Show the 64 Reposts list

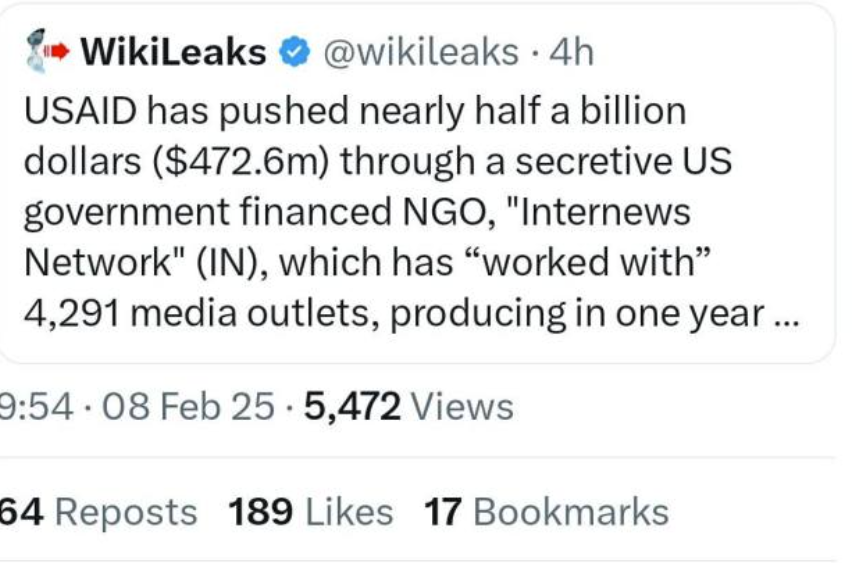pyautogui.click(x=98, y=512)
